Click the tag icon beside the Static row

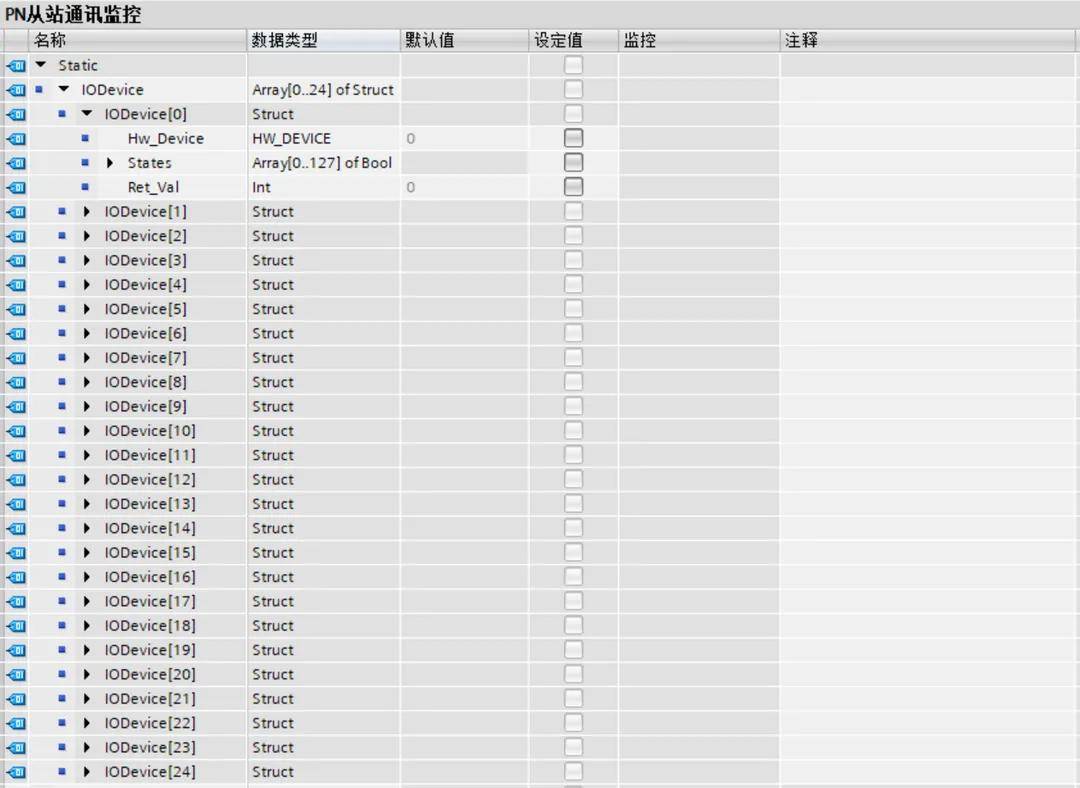click(16, 66)
